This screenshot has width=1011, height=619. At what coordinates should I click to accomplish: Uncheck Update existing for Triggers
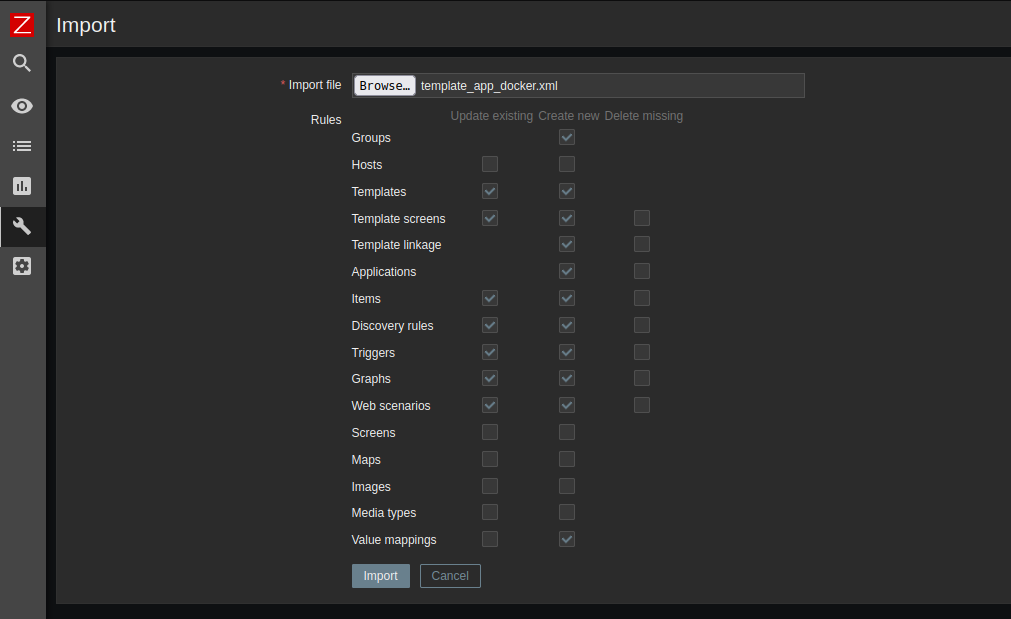click(490, 351)
